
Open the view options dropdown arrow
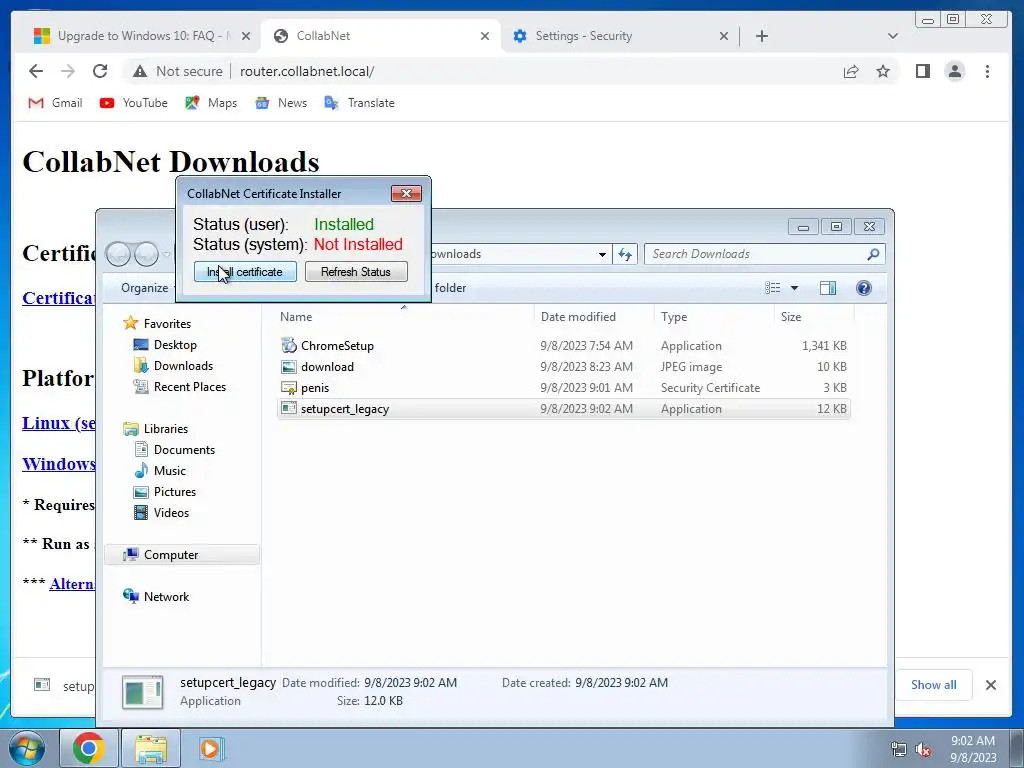click(x=794, y=288)
